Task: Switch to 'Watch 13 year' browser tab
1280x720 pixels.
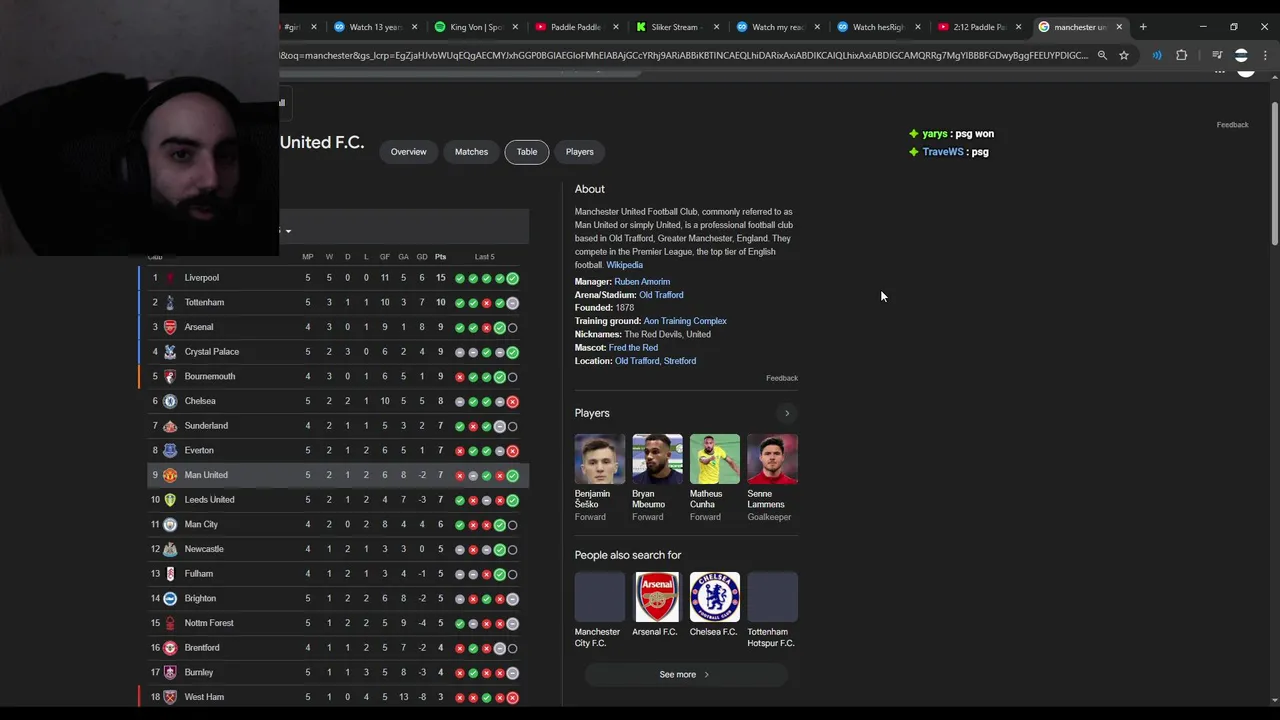Action: (x=375, y=27)
